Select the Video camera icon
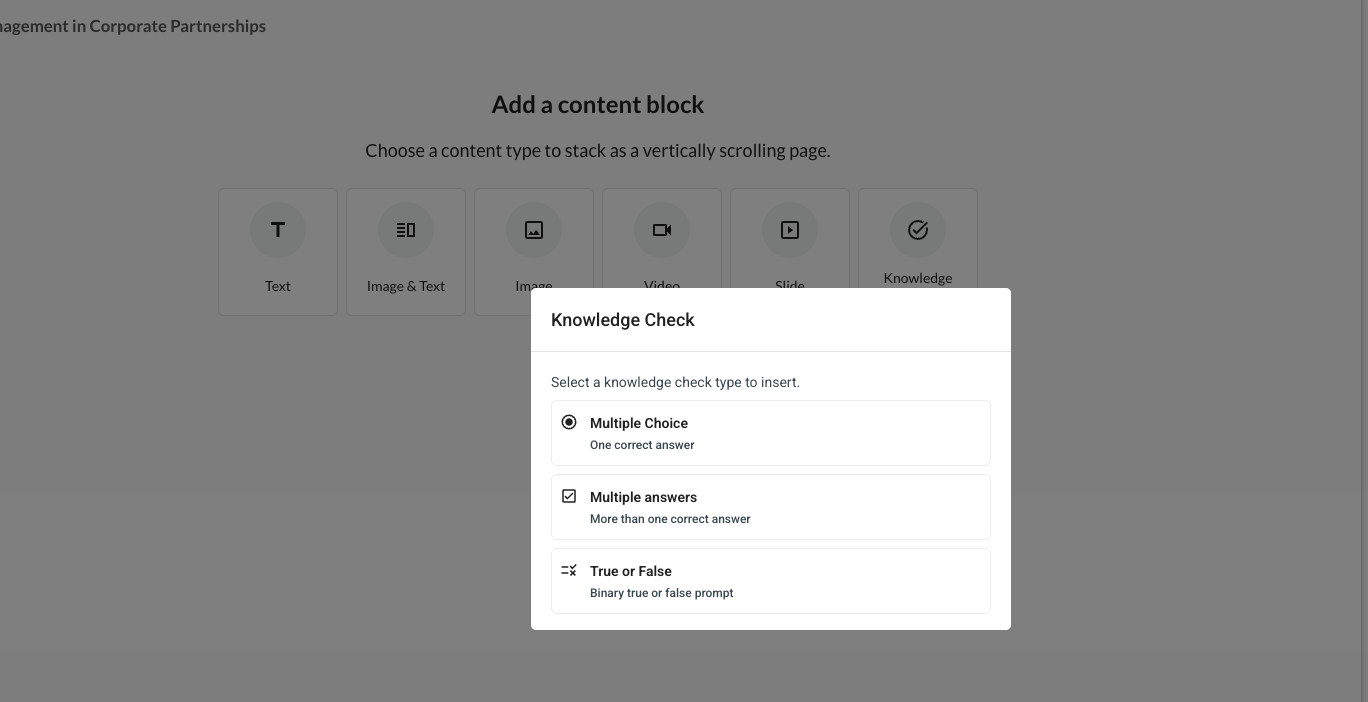This screenshot has height=702, width=1368. coord(662,230)
